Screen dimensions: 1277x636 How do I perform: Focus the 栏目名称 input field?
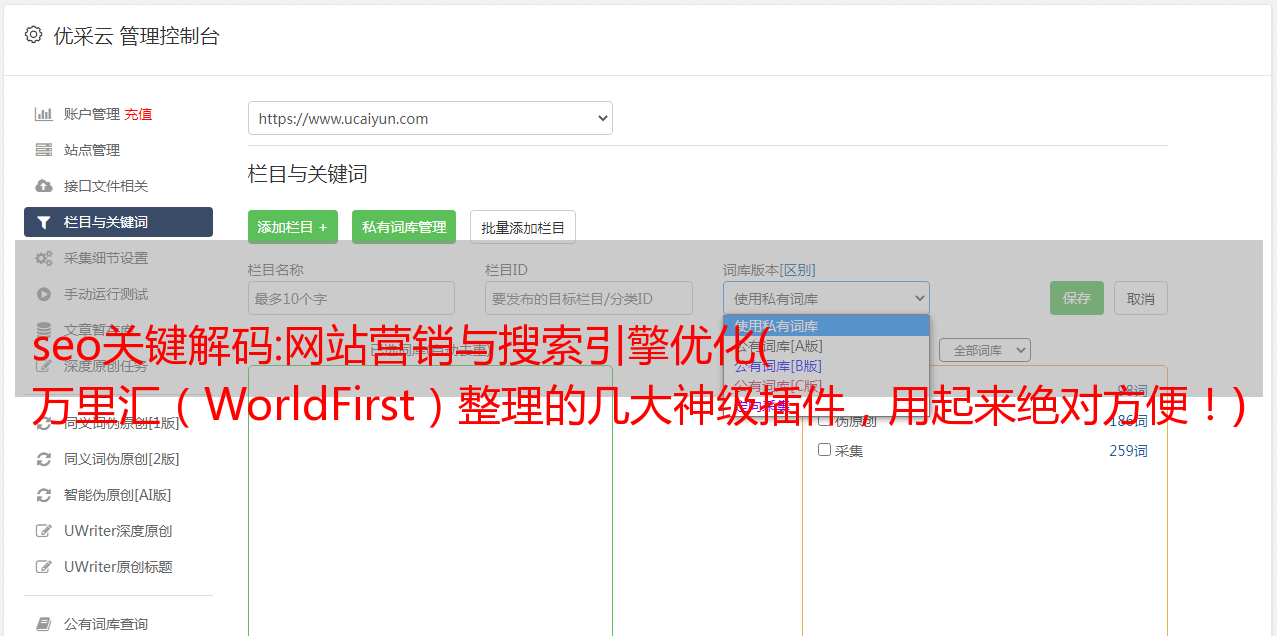point(351,298)
